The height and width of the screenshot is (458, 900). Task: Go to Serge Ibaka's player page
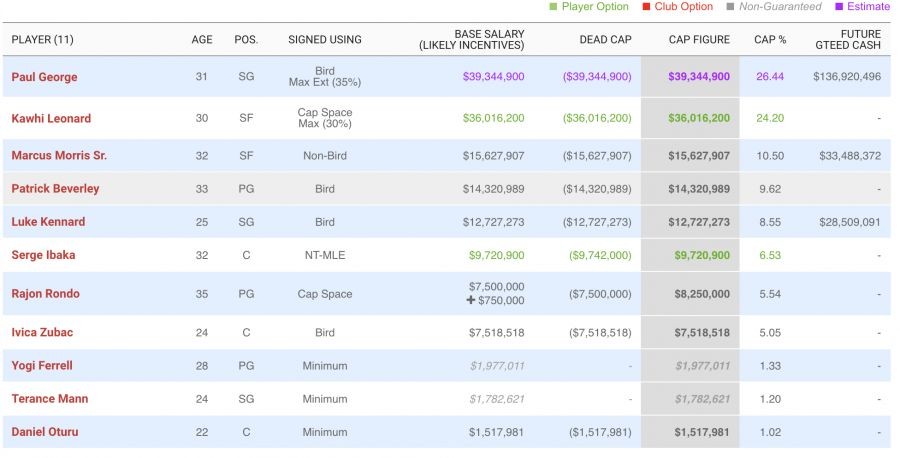click(43, 255)
